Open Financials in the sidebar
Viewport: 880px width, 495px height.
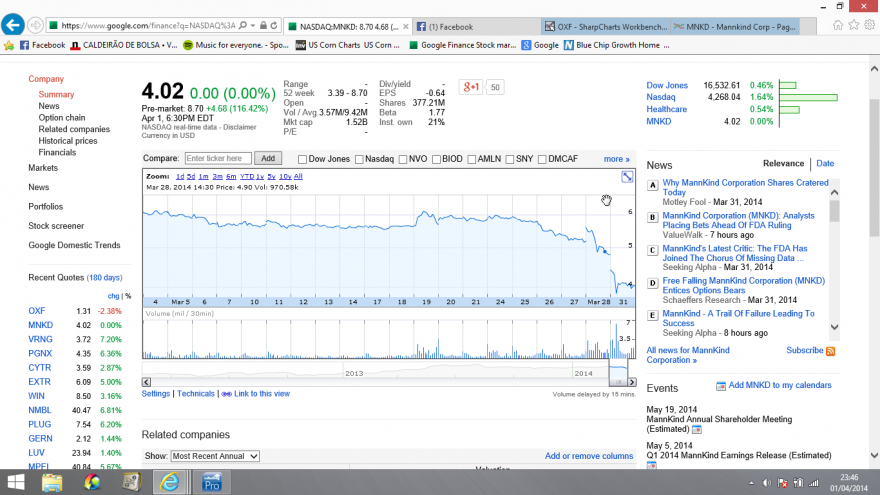tap(57, 152)
